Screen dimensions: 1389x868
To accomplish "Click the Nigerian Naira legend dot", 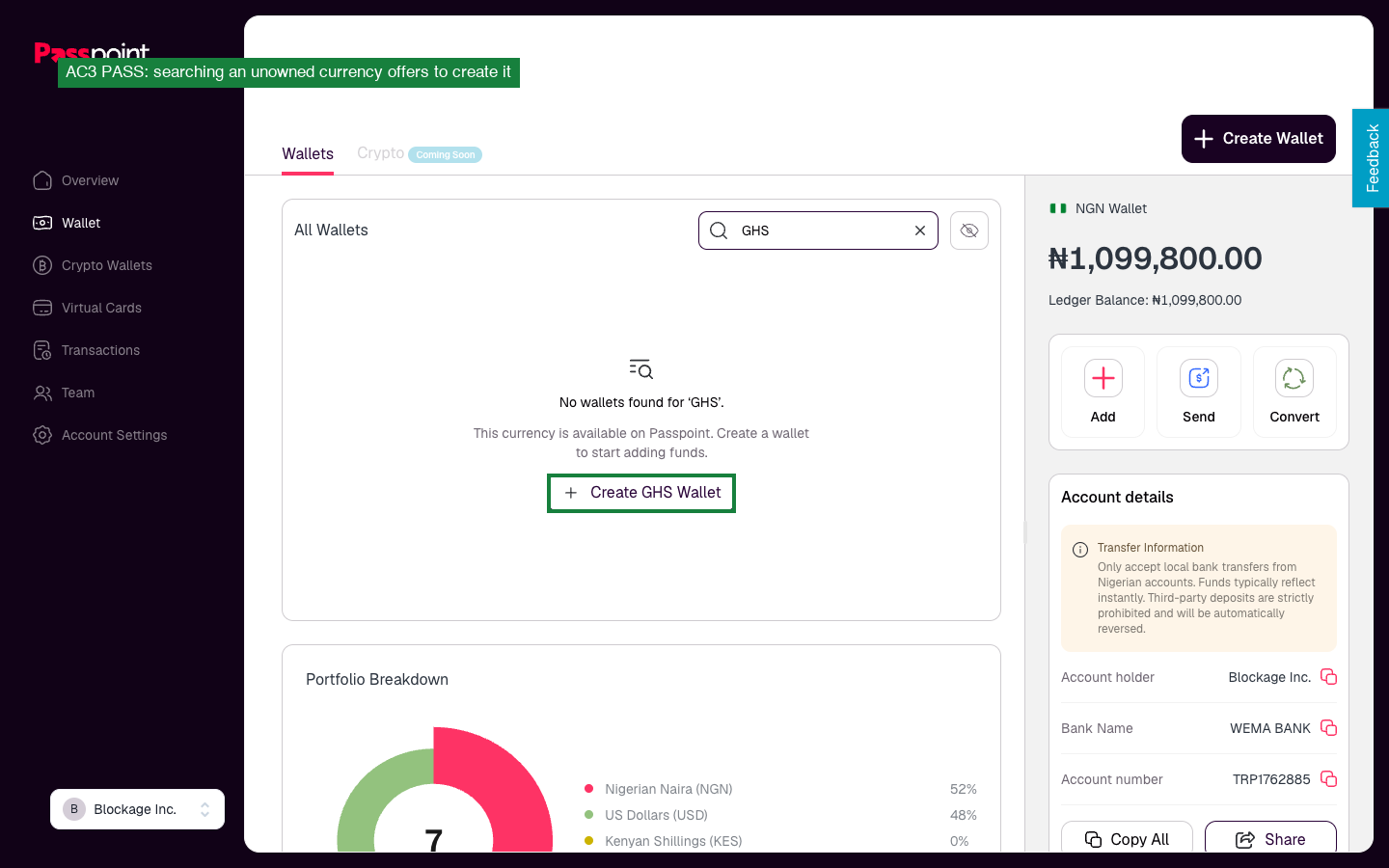I will pyautogui.click(x=588, y=789).
